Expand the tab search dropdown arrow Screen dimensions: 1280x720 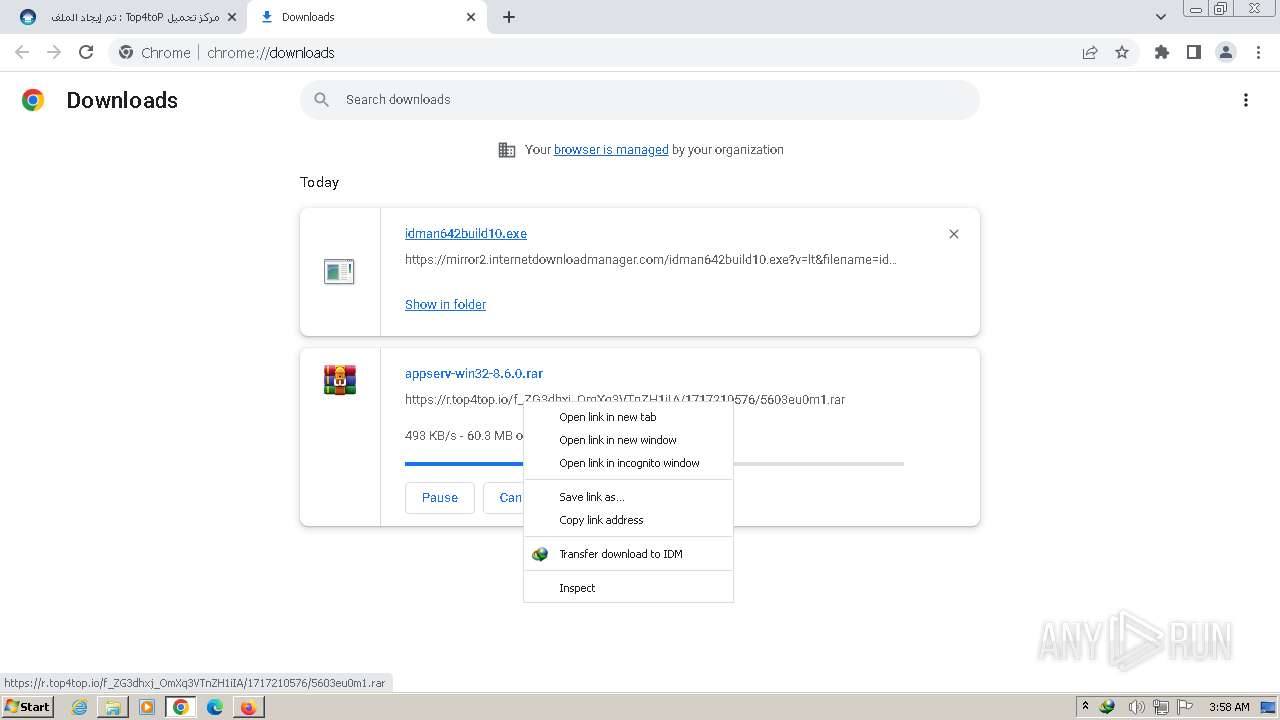pyautogui.click(x=1161, y=17)
